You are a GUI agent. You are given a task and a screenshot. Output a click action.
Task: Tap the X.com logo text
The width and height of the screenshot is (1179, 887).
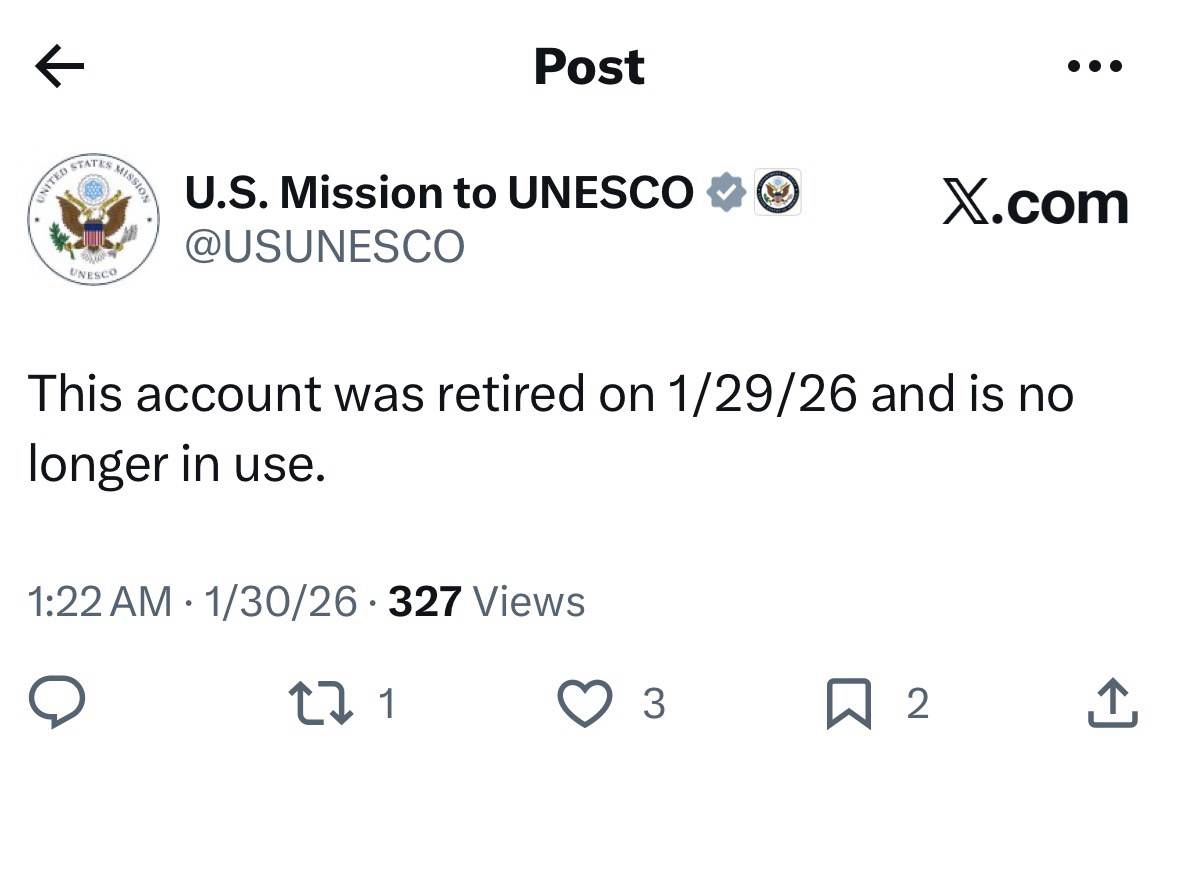coord(1035,203)
